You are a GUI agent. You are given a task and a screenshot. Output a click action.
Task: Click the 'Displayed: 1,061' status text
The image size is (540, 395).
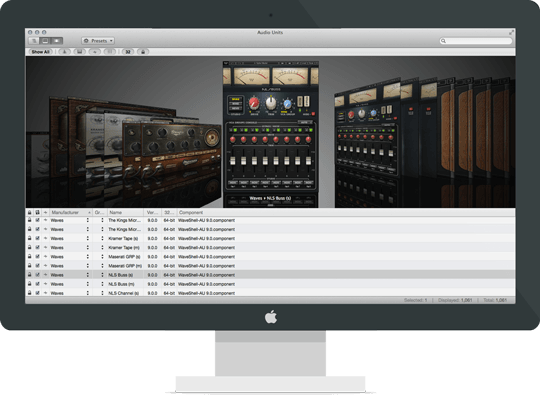(x=455, y=300)
